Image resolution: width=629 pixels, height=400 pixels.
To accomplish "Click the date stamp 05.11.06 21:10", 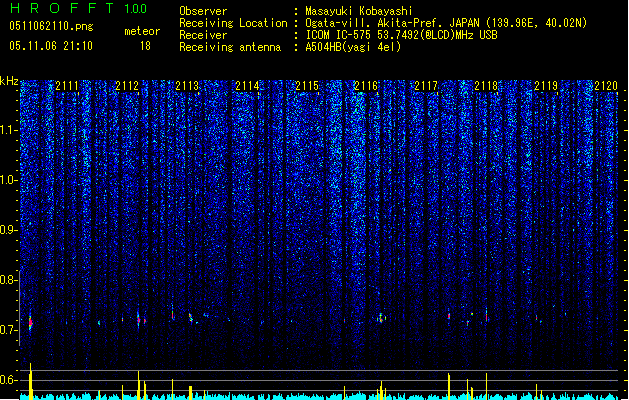I will tap(51, 46).
